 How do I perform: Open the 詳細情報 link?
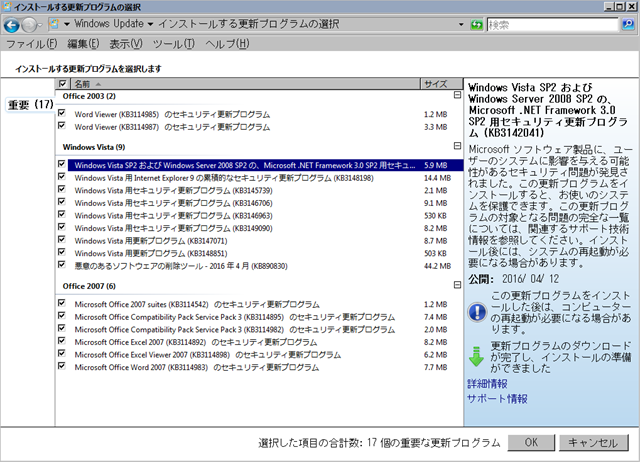pos(487,384)
